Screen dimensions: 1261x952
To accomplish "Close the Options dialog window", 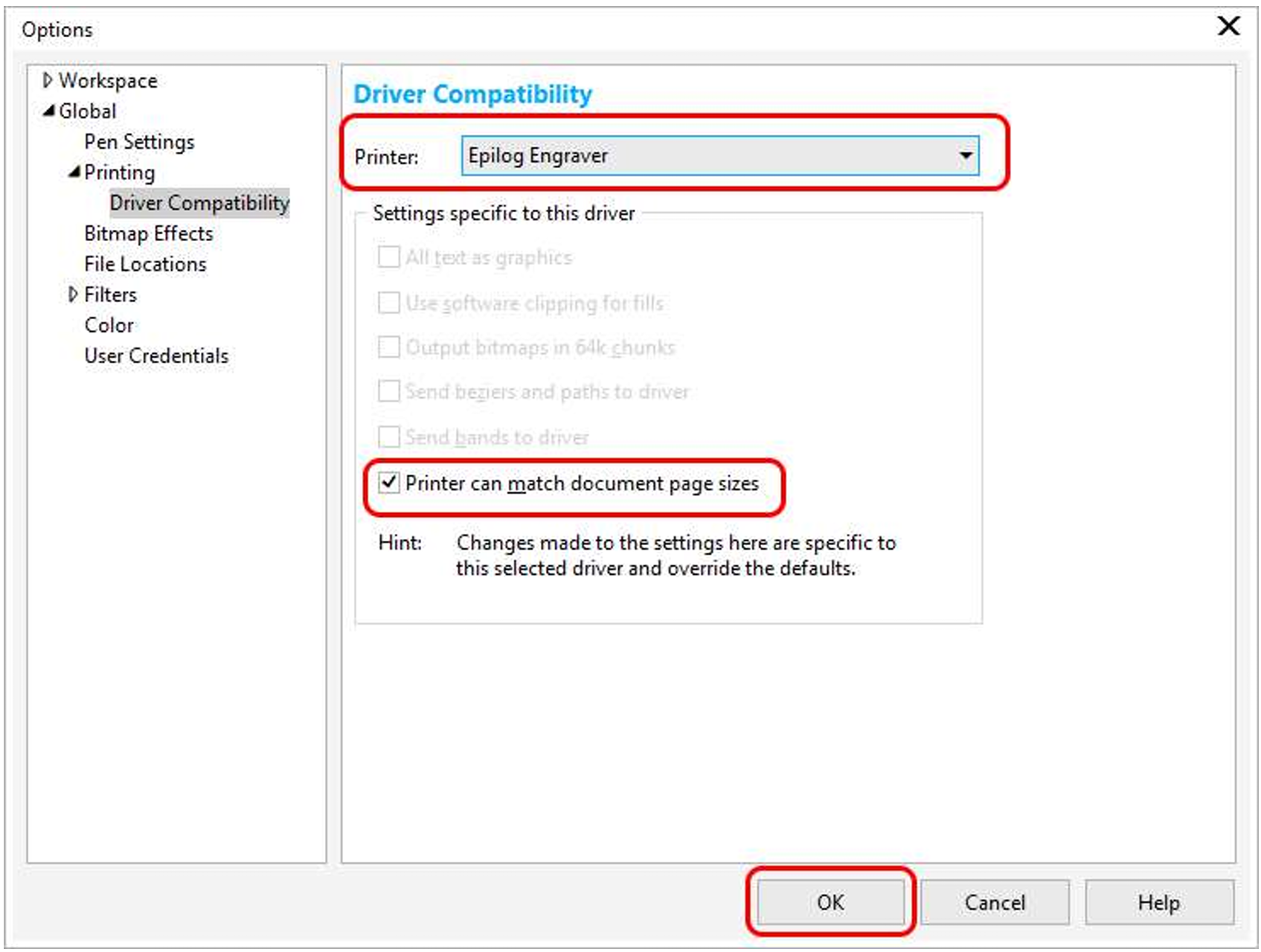I will pyautogui.click(x=1228, y=26).
